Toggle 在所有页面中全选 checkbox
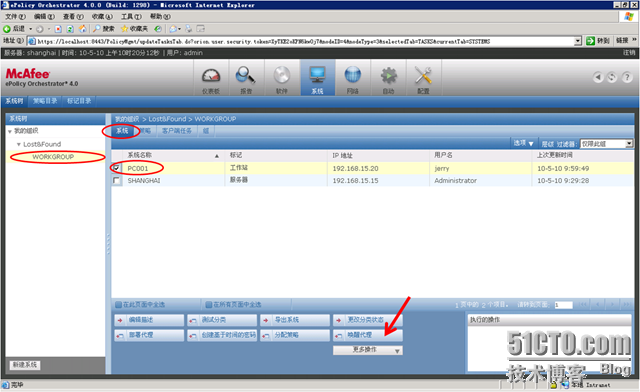This screenshot has width=640, height=392. tap(209, 305)
